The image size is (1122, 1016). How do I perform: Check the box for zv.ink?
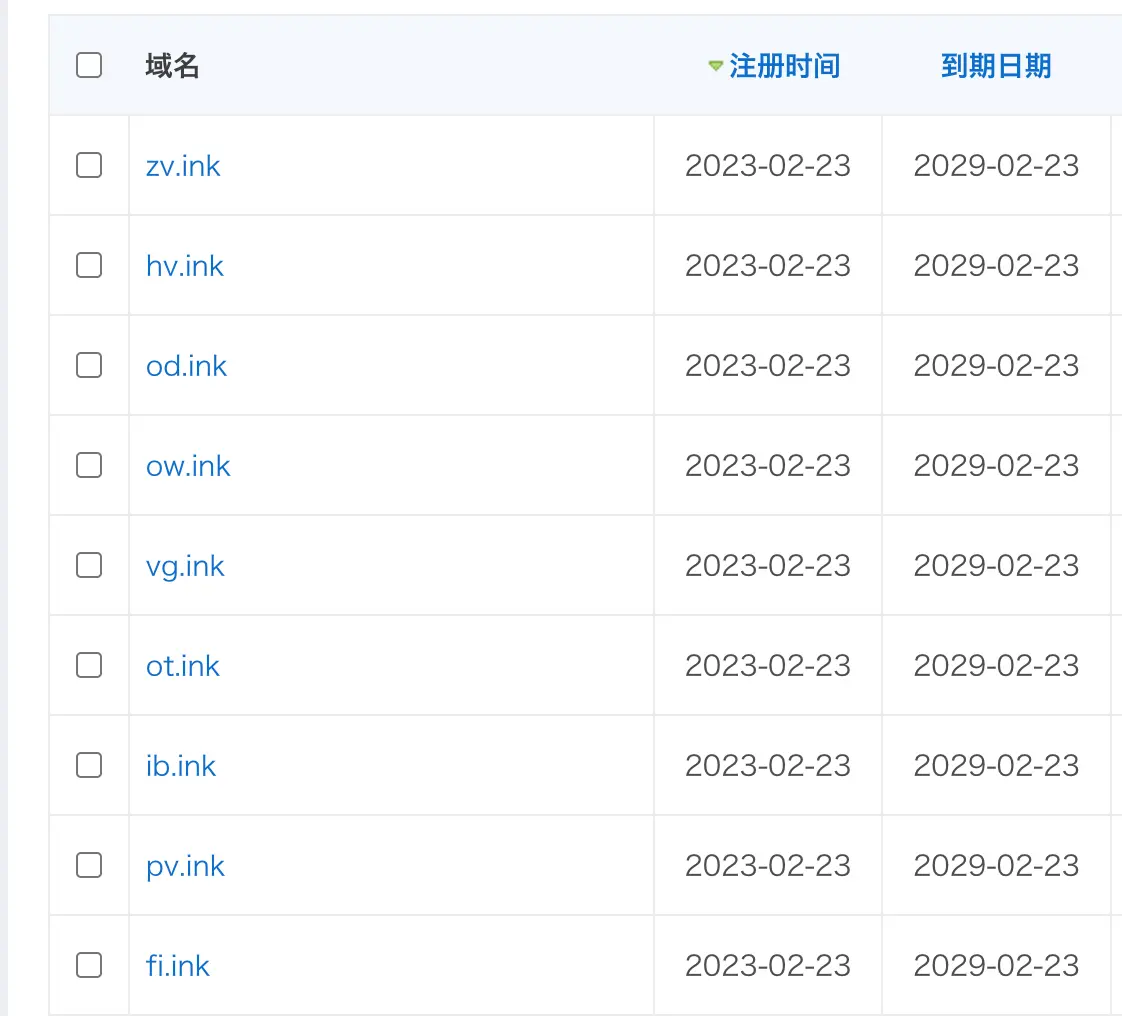coord(89,165)
